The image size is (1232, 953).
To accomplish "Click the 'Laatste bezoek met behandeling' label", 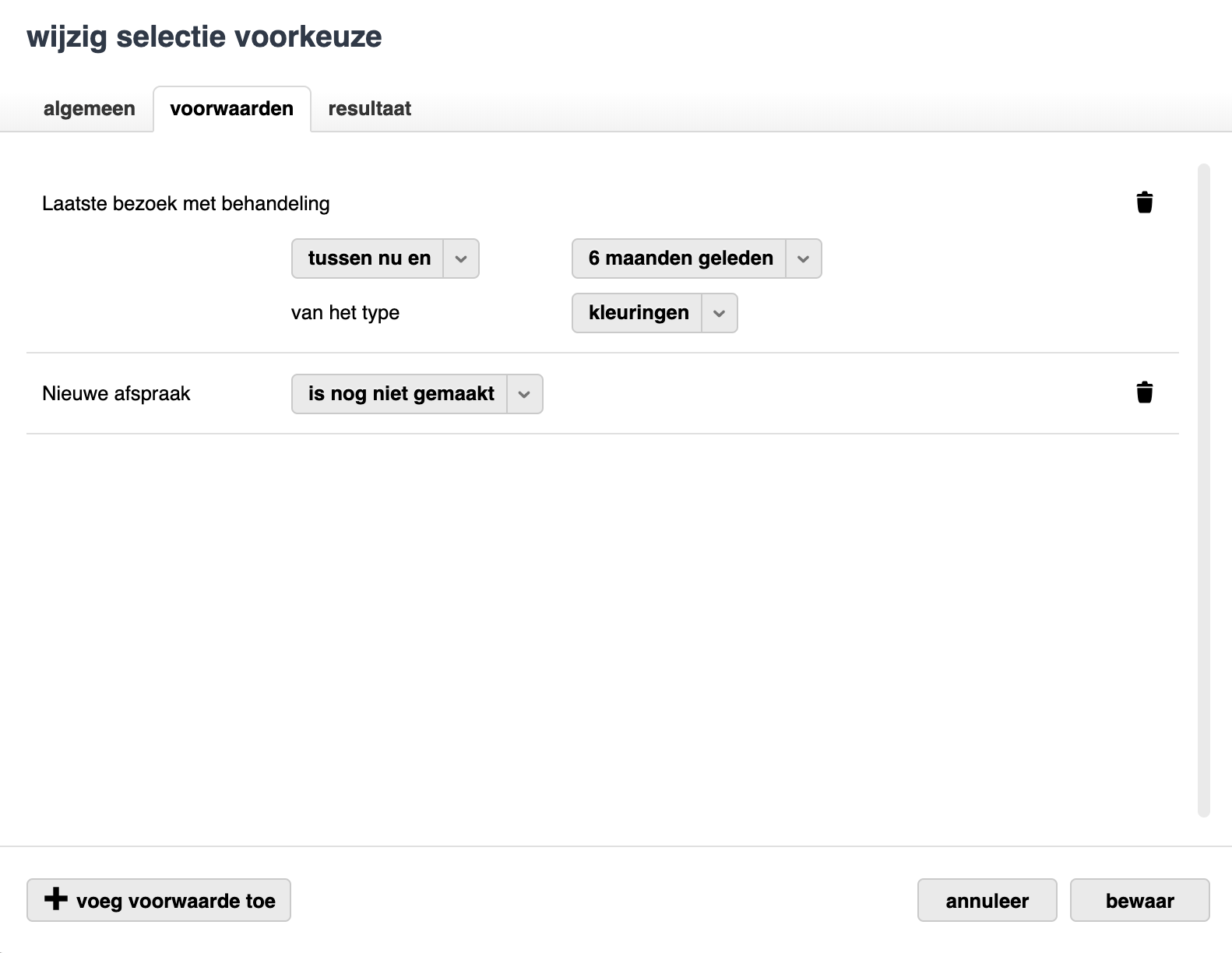I will point(186,204).
